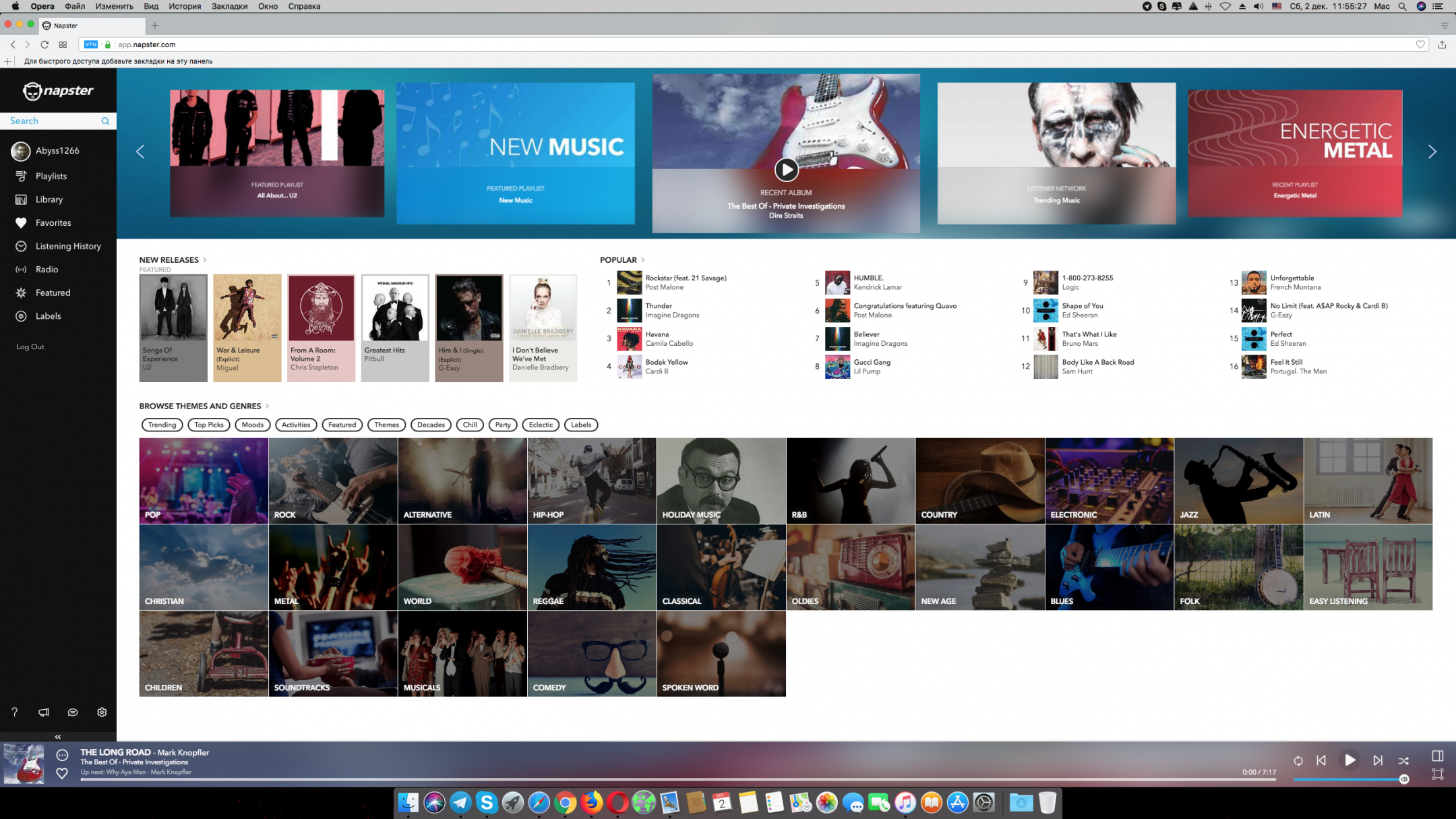Click the Log Out link

pyautogui.click(x=30, y=346)
